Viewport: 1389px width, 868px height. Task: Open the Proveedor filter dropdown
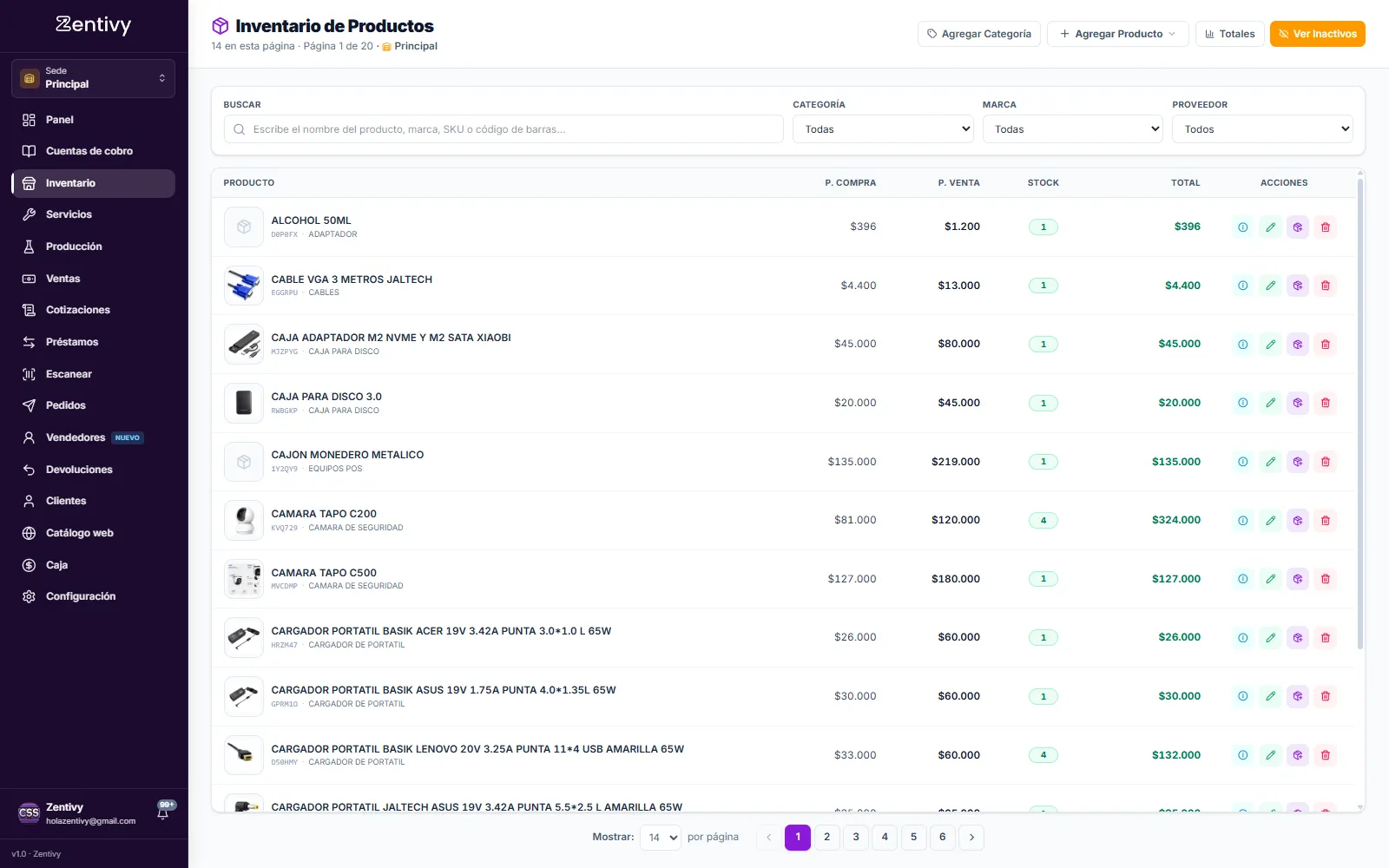(x=1262, y=129)
